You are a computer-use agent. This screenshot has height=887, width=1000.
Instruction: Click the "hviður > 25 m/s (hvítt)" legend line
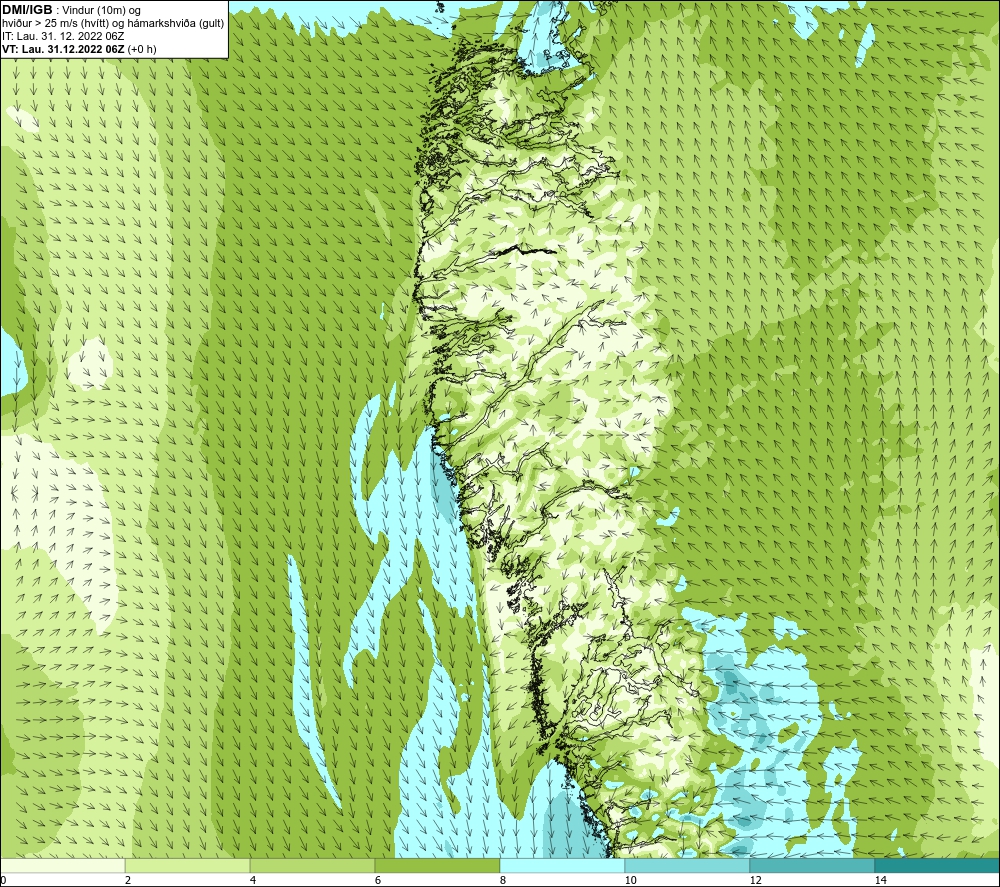tap(113, 23)
